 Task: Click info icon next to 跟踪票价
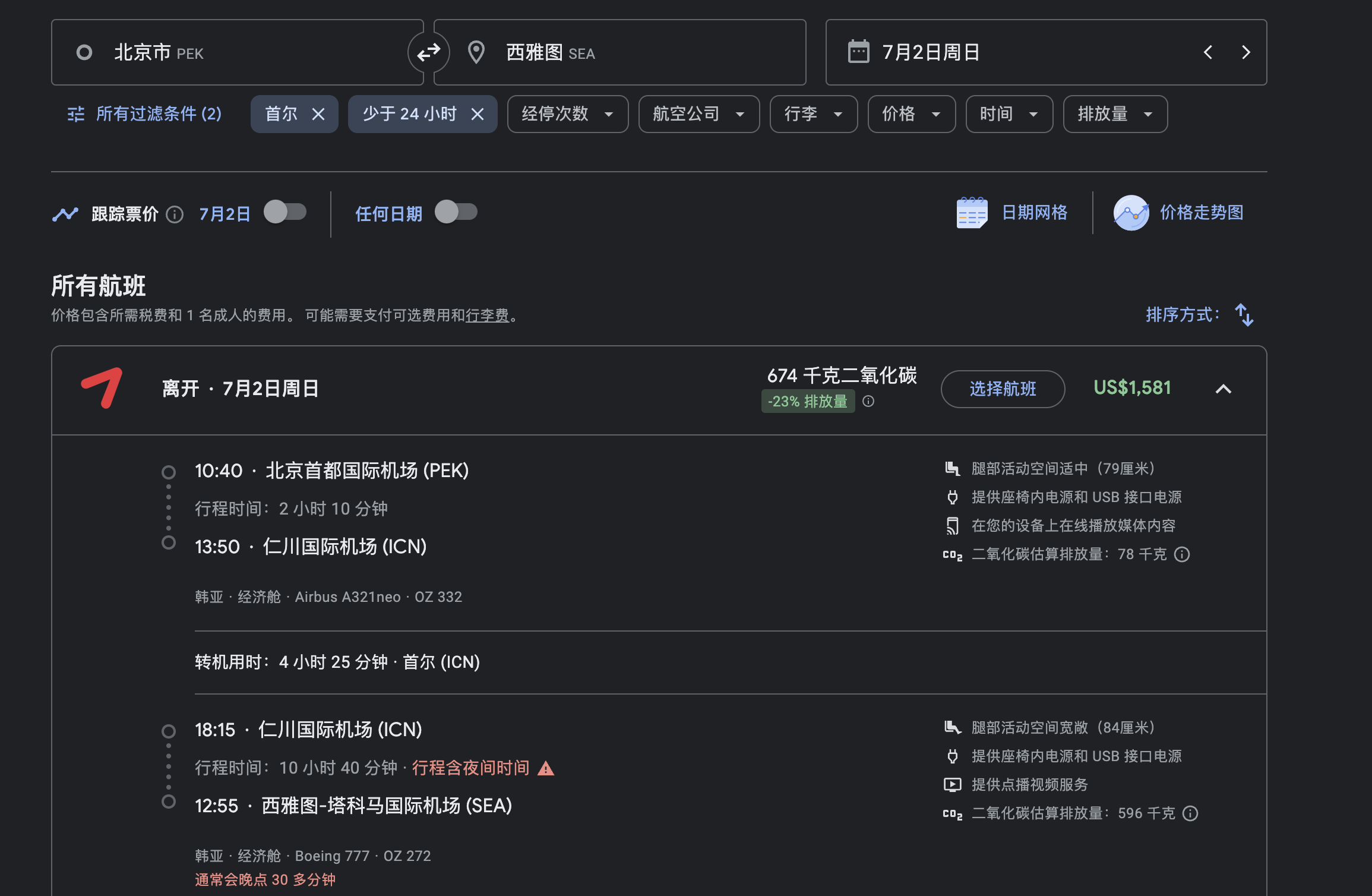click(x=175, y=214)
